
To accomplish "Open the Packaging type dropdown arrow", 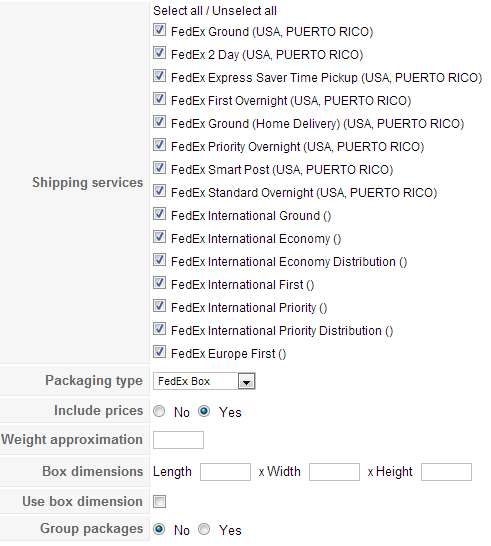I will coord(247,381).
